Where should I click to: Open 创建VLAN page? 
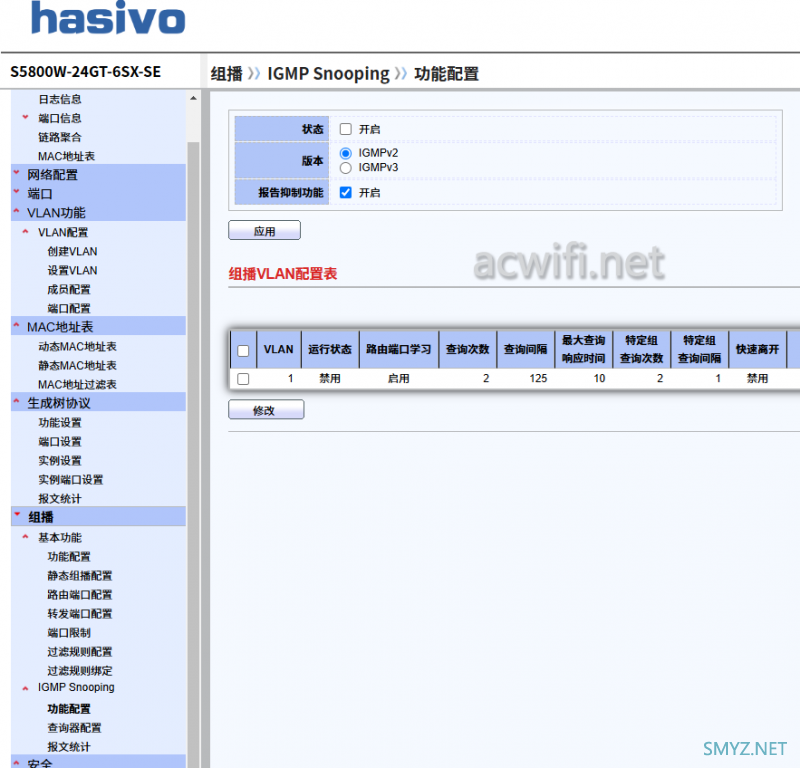pos(72,252)
